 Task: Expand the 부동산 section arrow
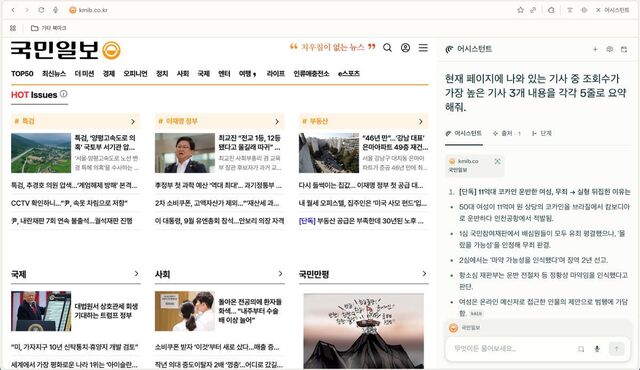tap(421, 122)
